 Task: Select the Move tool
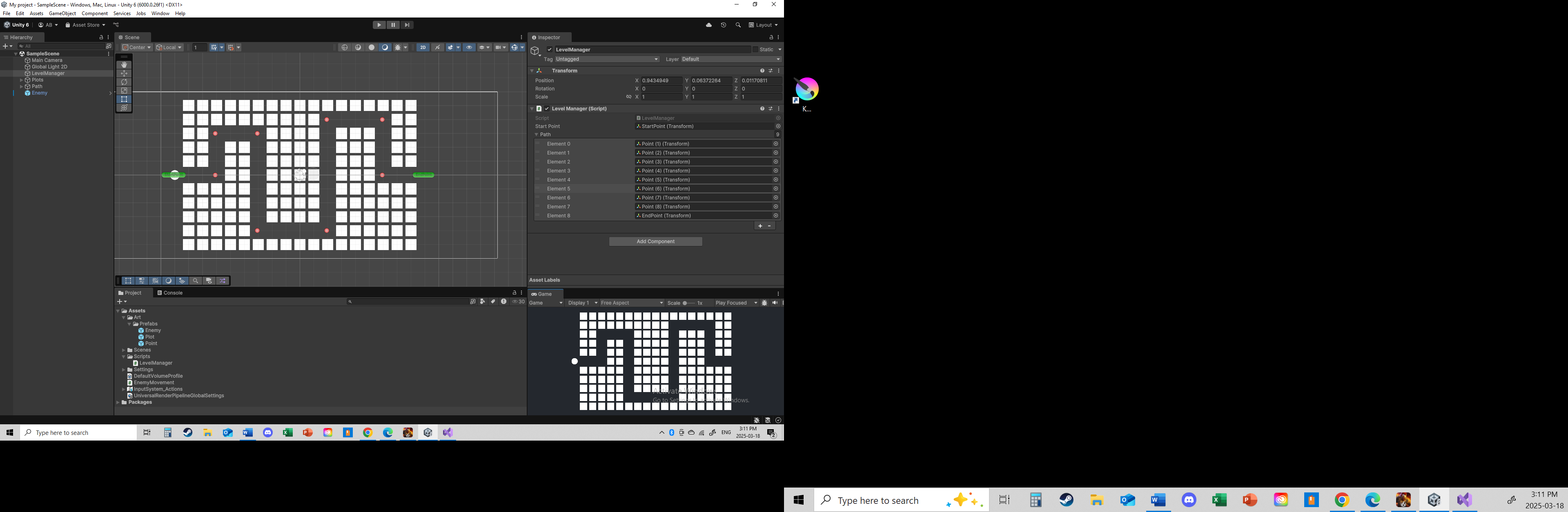point(124,73)
